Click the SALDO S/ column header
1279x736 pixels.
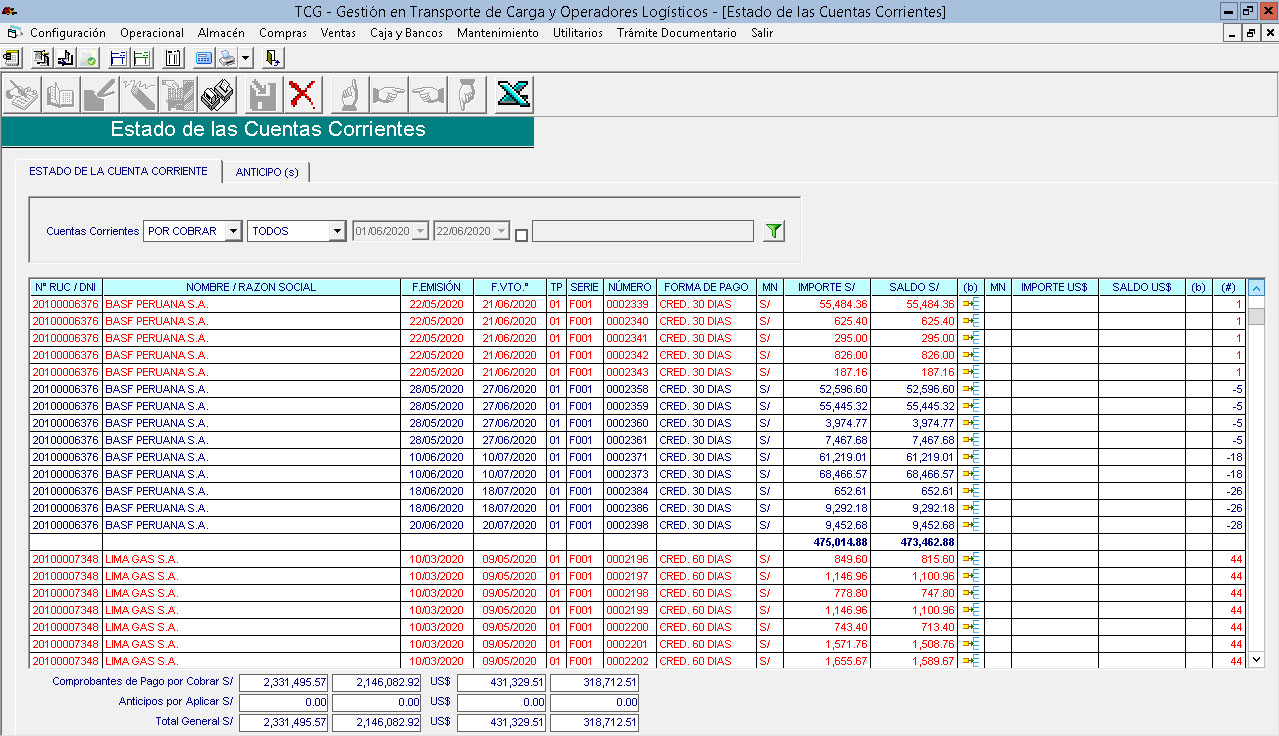pos(914,287)
